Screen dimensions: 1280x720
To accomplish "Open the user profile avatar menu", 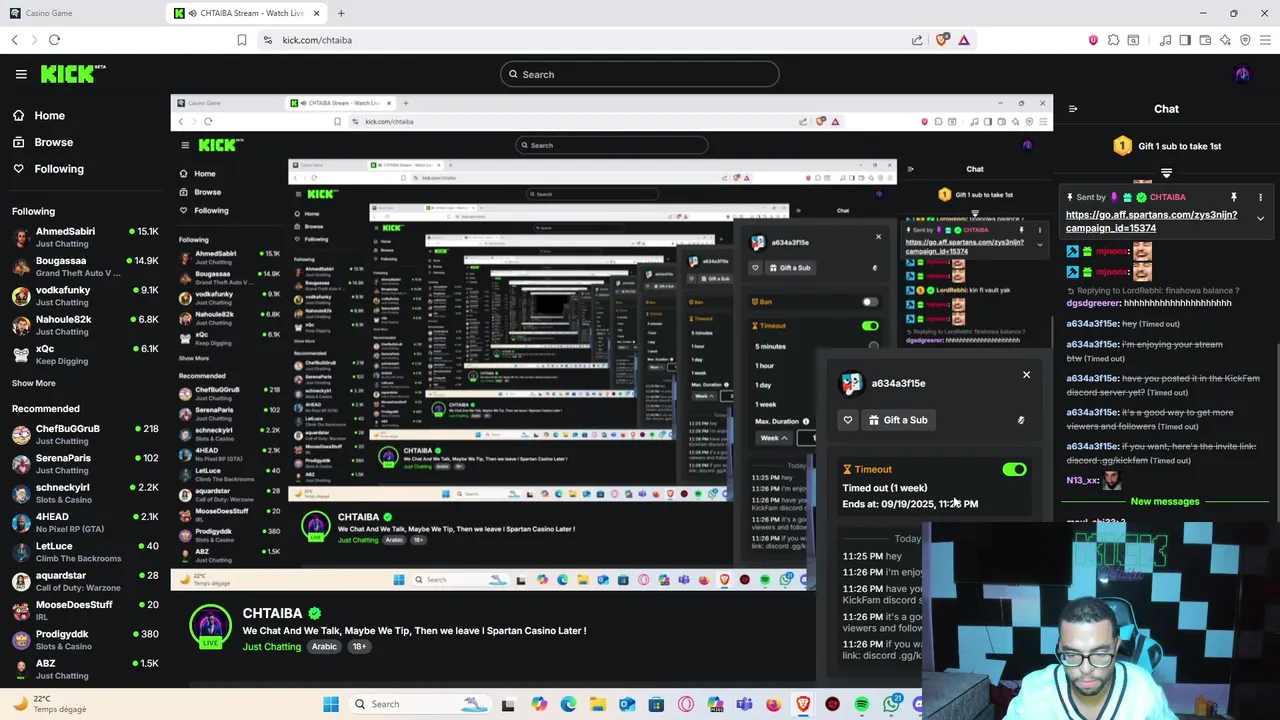I will pos(1242,74).
